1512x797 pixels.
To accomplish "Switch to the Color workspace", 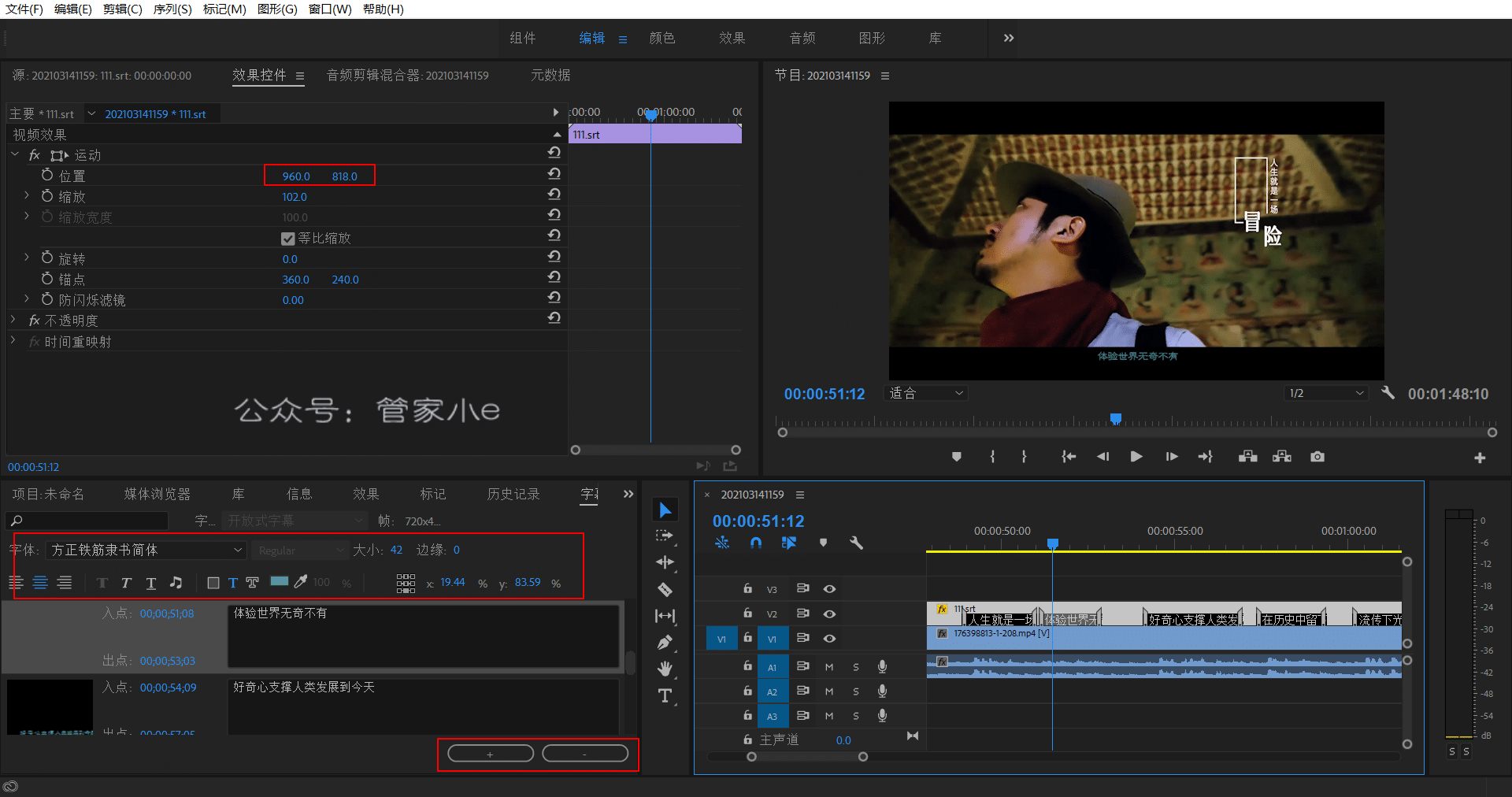I will click(662, 38).
